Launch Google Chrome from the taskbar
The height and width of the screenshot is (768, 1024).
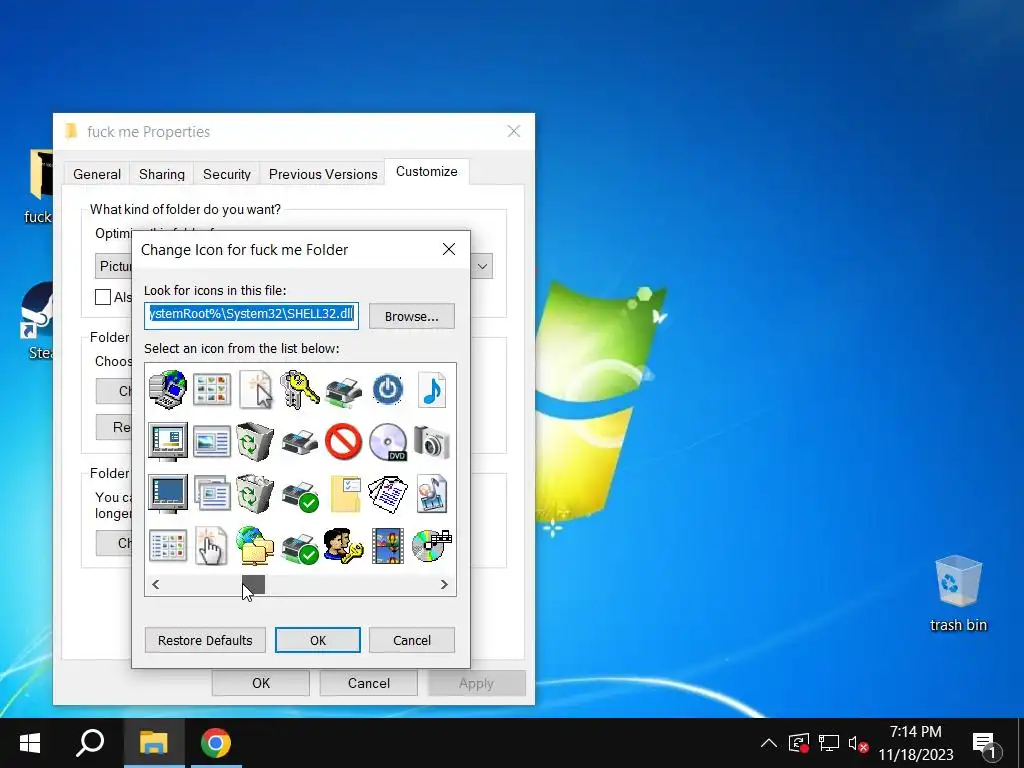click(x=216, y=743)
